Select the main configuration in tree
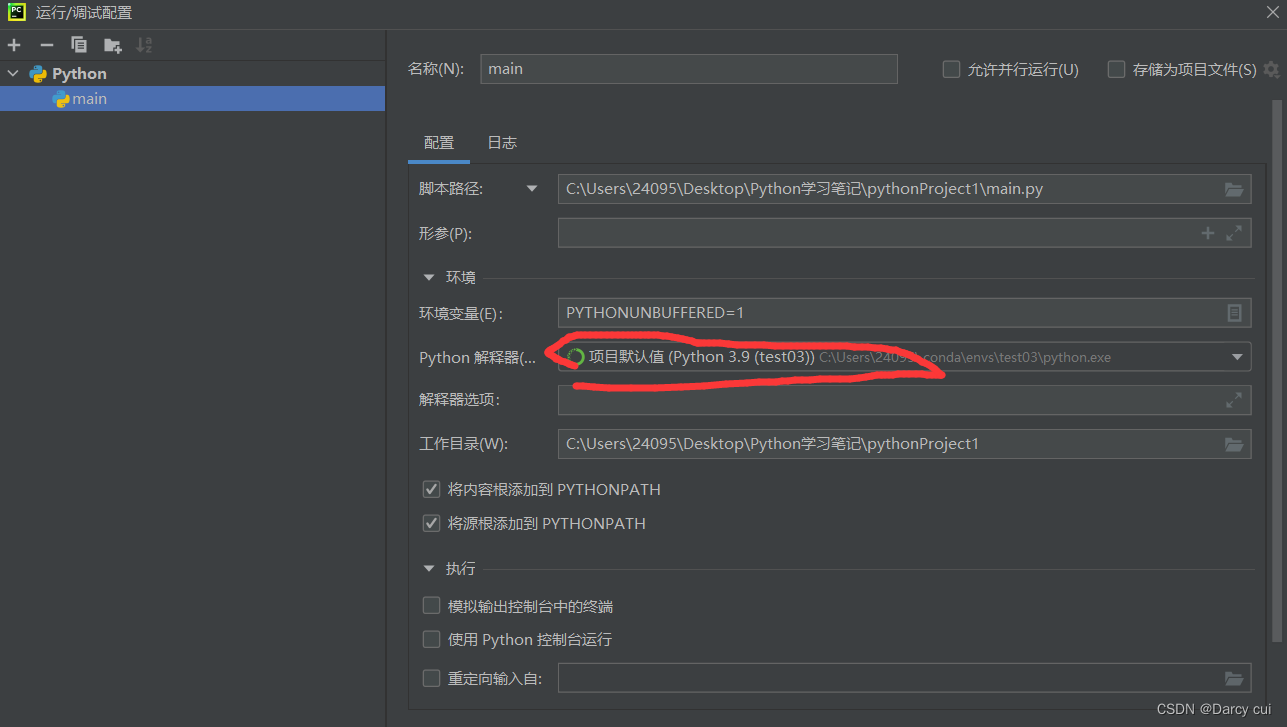The height and width of the screenshot is (727, 1287). click(x=89, y=99)
